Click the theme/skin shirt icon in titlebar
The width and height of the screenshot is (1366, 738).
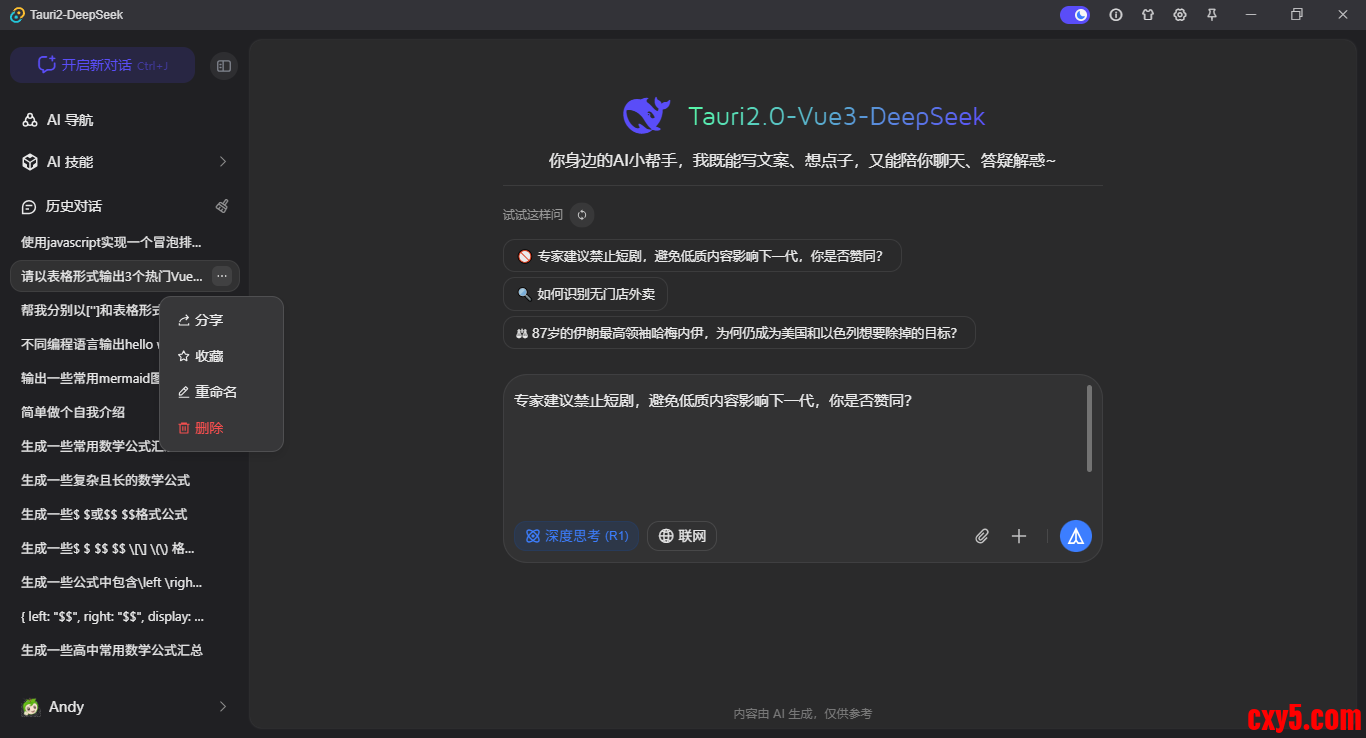(x=1147, y=14)
